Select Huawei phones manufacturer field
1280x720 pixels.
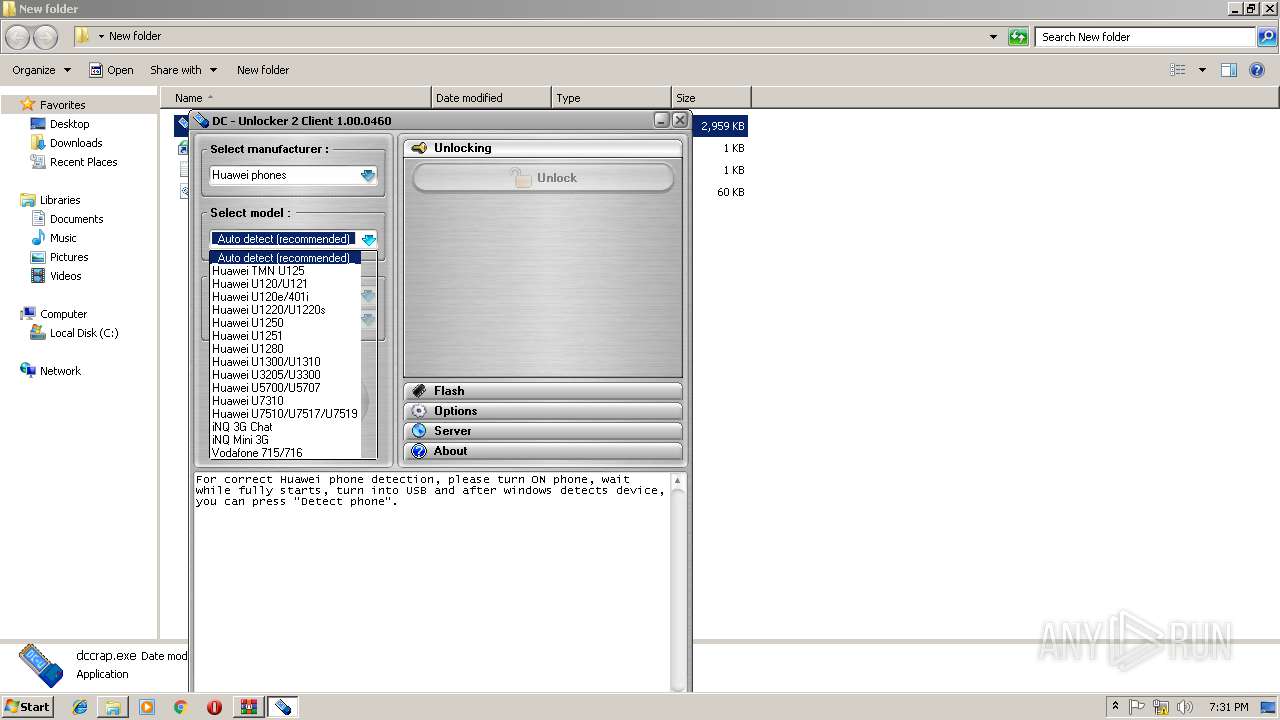(293, 175)
